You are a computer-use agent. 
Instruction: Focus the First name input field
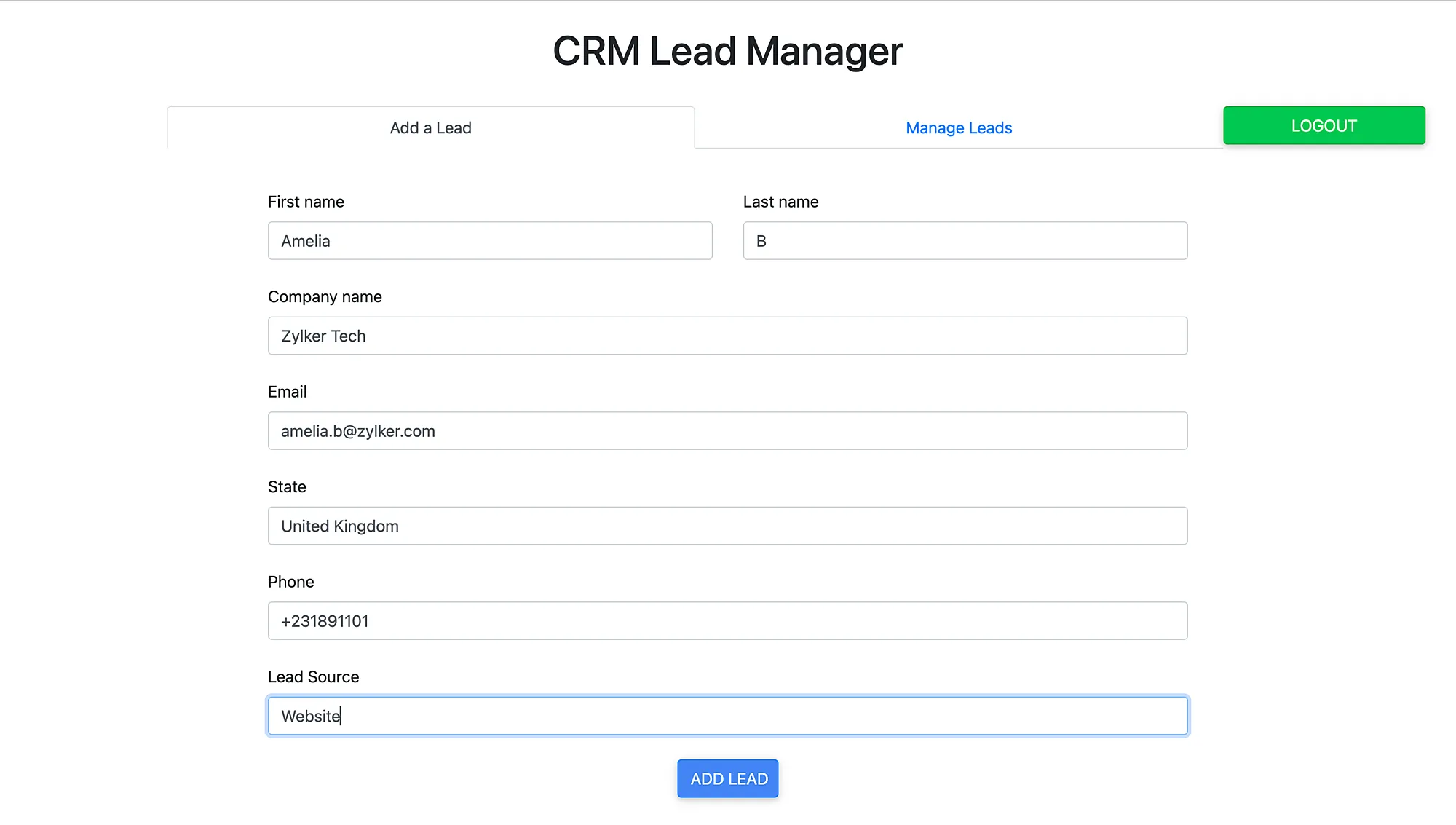pyautogui.click(x=489, y=241)
